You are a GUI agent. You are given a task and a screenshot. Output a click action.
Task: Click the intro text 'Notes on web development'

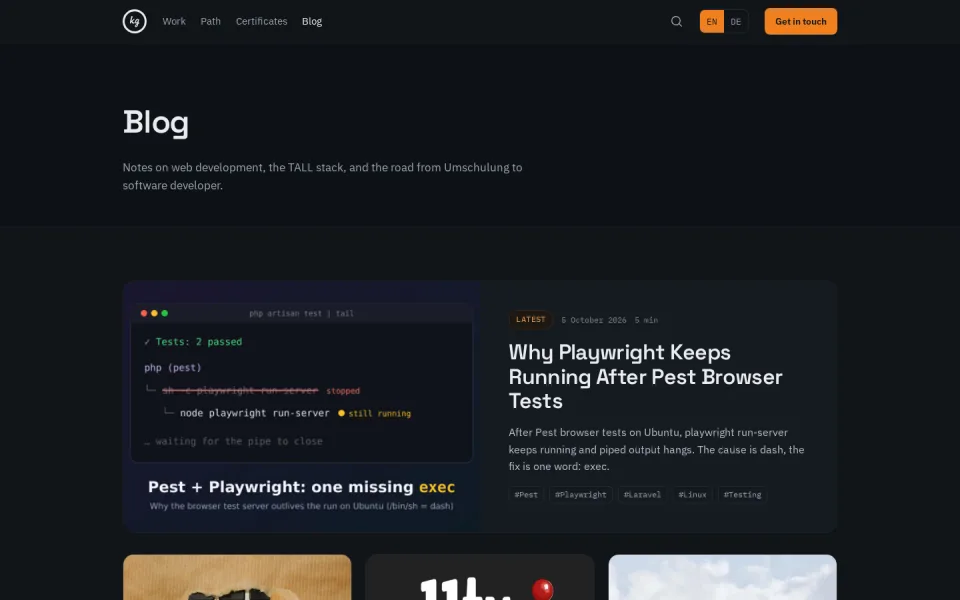click(x=322, y=176)
